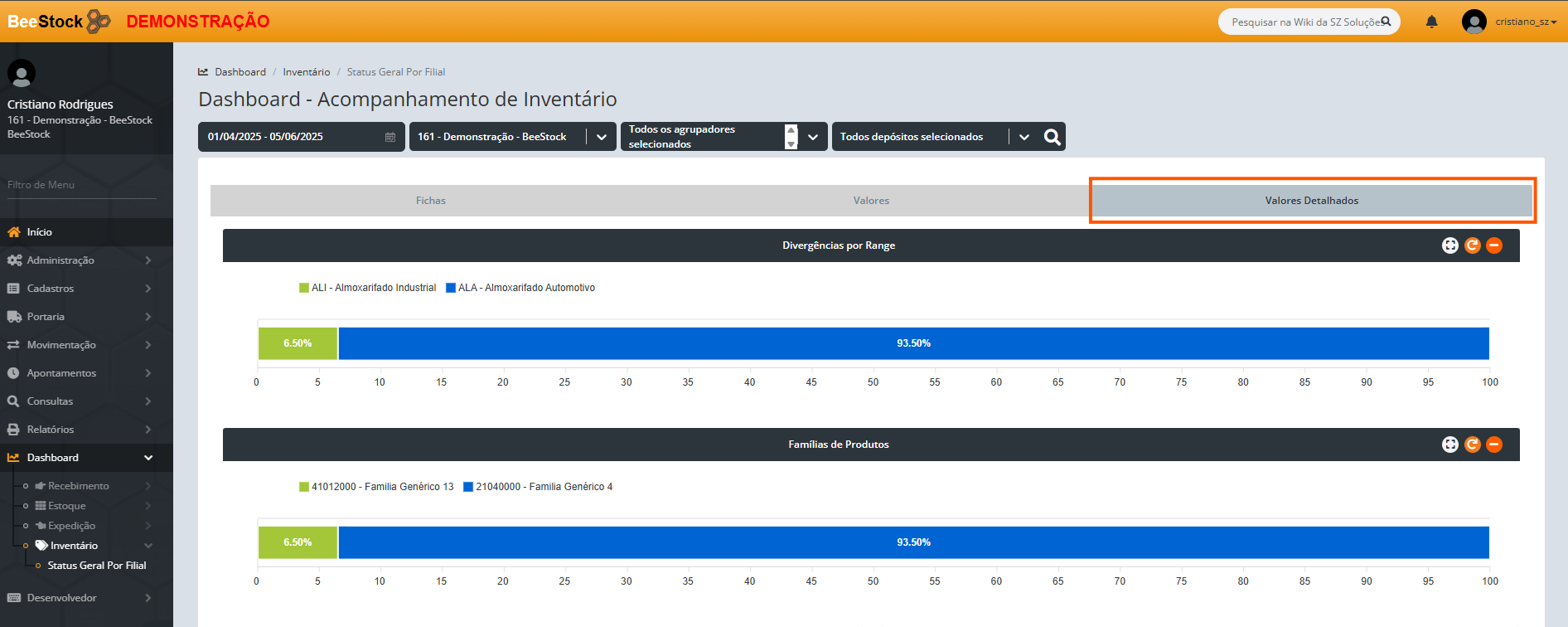Open the 161 - Demonstração - BeeStock dropdown

pos(601,137)
